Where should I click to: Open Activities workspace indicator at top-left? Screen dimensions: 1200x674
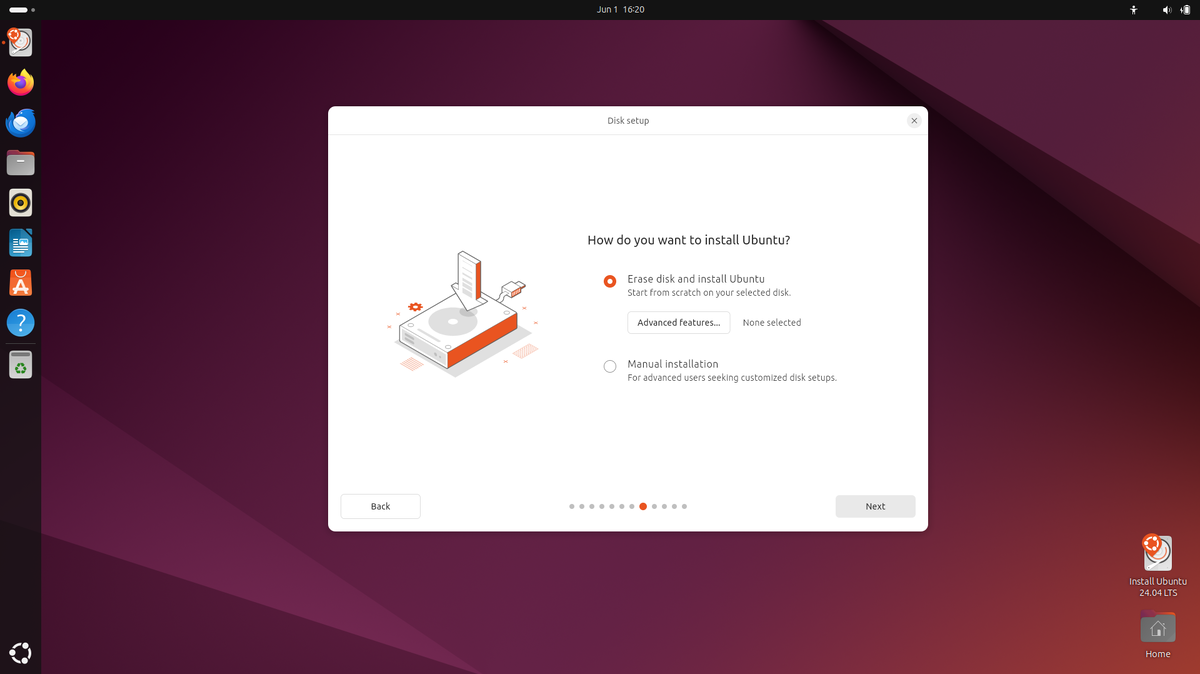(19, 9)
